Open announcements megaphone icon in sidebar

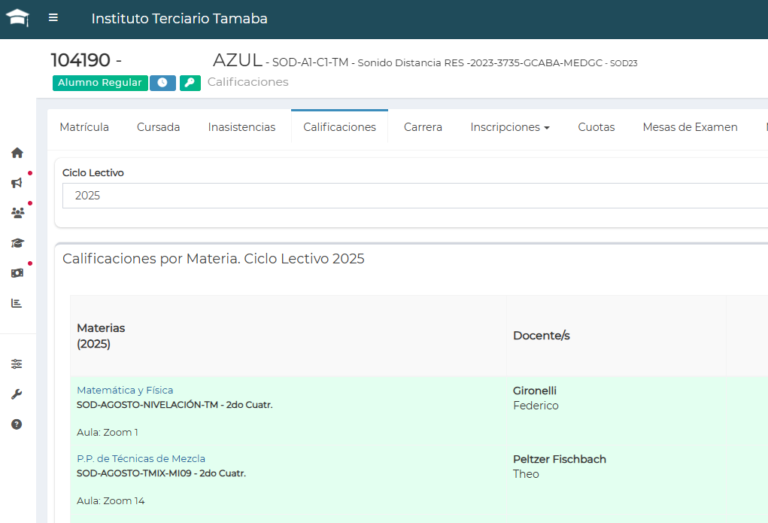(17, 183)
